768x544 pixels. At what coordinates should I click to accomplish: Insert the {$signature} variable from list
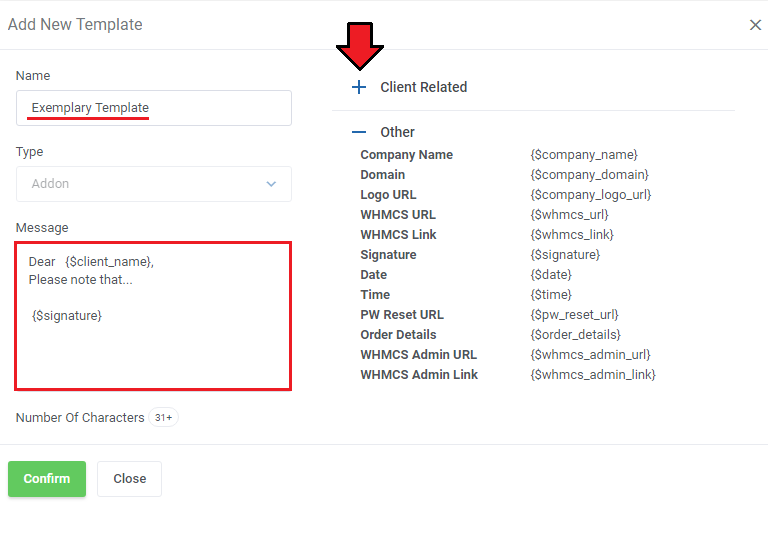565,255
